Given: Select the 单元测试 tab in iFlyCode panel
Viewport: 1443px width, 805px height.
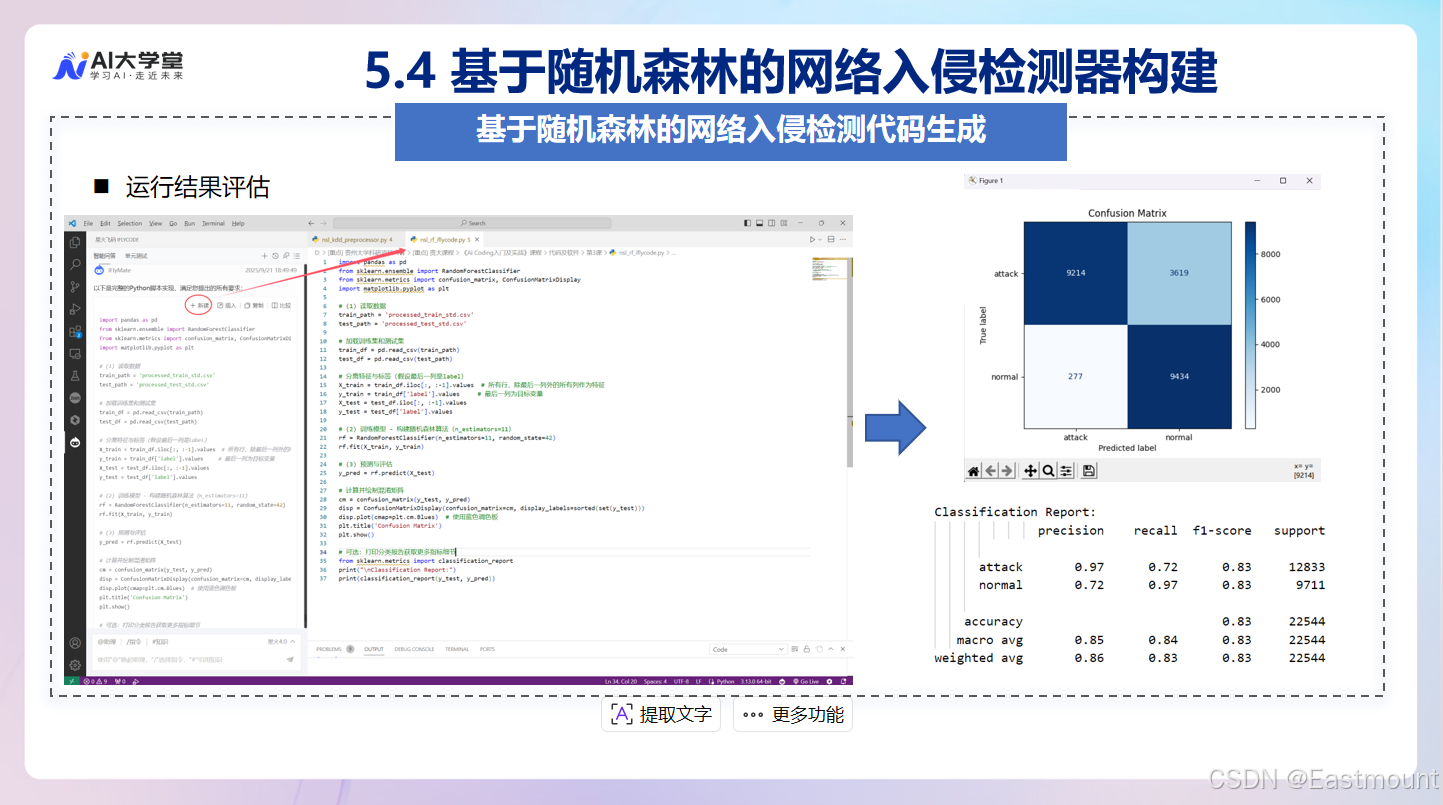Looking at the screenshot, I should pos(136,256).
